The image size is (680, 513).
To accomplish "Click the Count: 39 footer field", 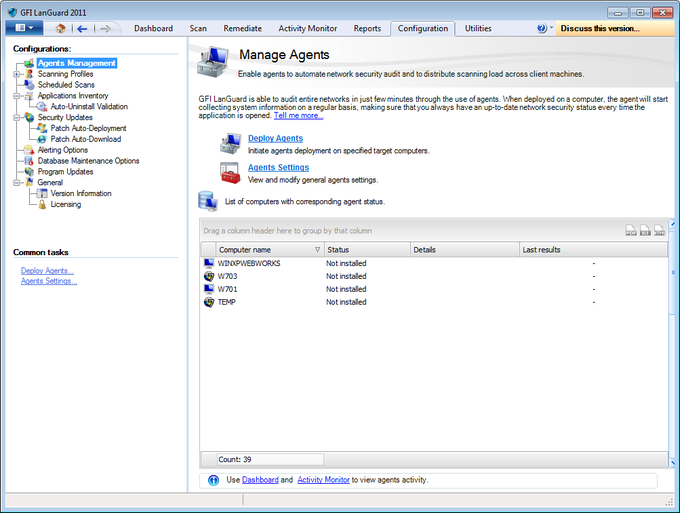I will click(x=270, y=459).
